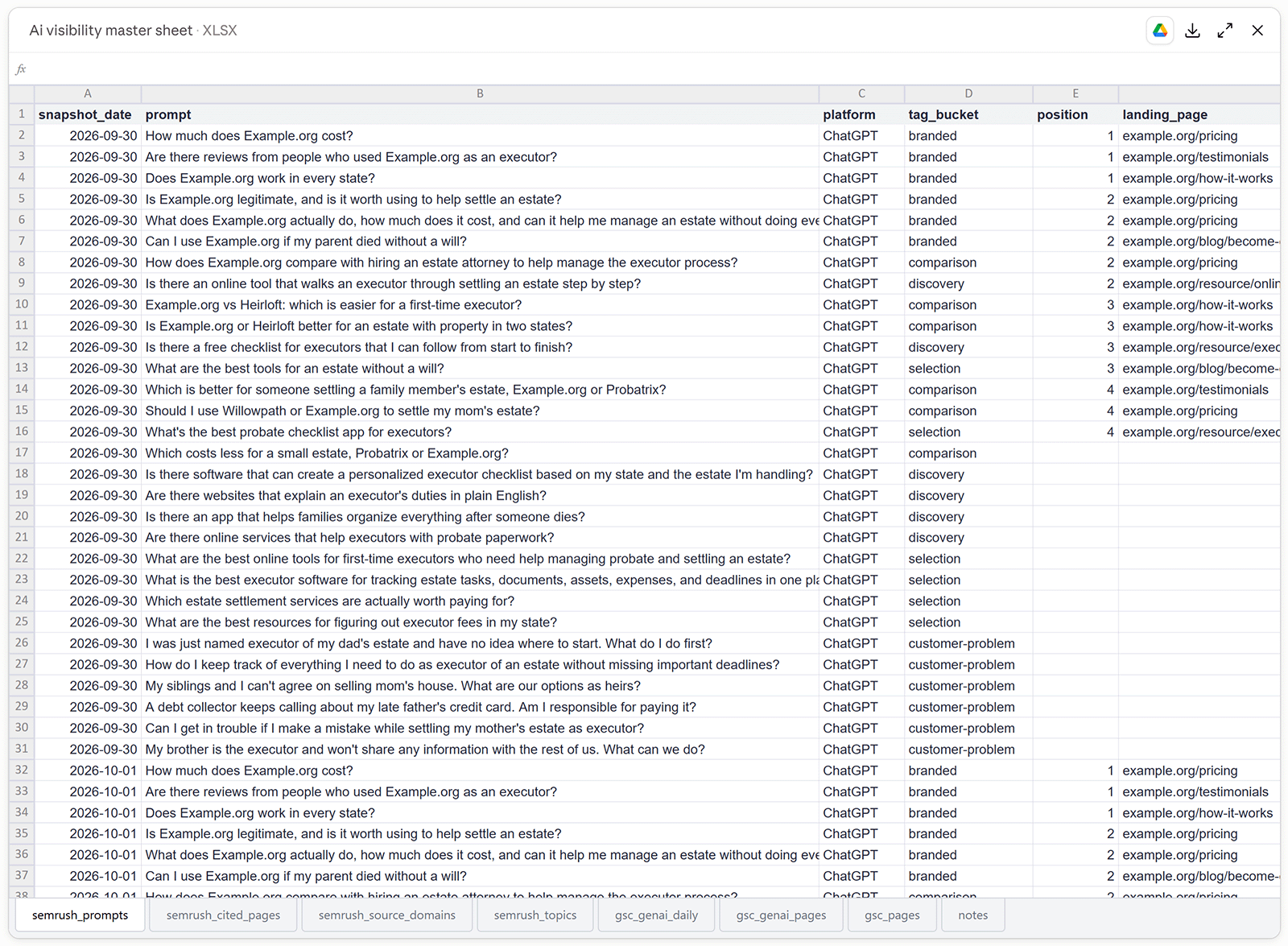Select the semrush_prompts sheet tab
The width and height of the screenshot is (1288, 946).
(x=80, y=915)
